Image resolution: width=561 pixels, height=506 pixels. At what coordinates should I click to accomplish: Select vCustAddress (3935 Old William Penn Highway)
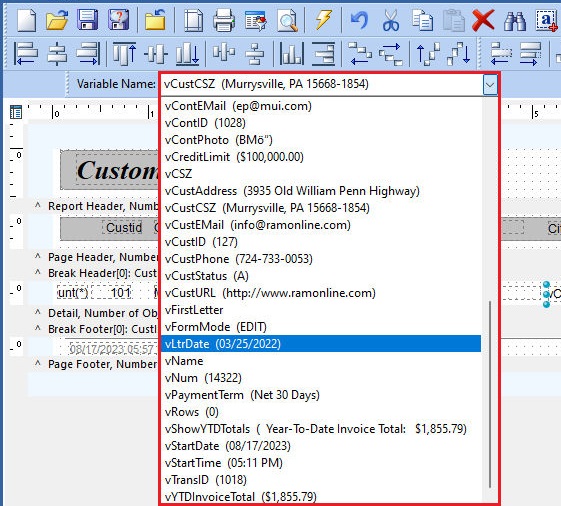321,191
